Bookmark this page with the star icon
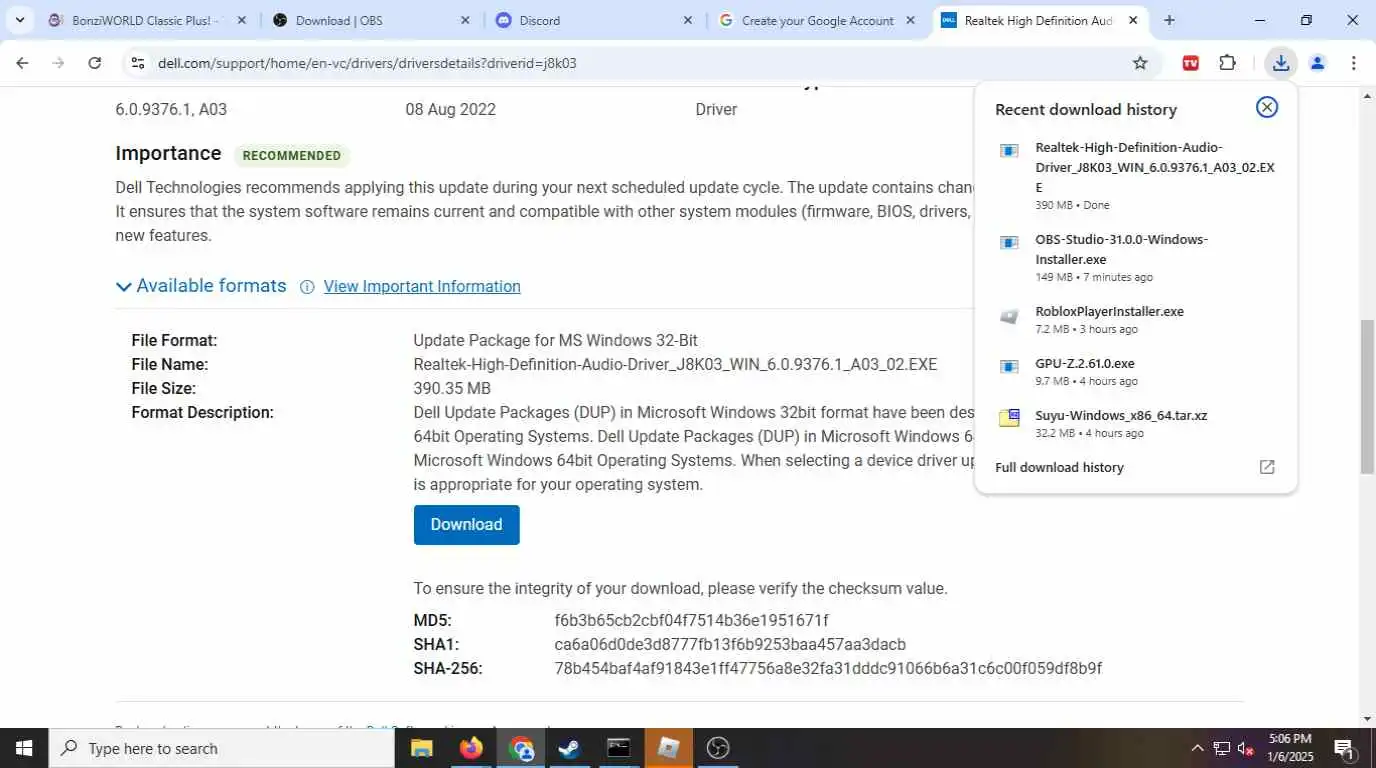 point(1140,63)
